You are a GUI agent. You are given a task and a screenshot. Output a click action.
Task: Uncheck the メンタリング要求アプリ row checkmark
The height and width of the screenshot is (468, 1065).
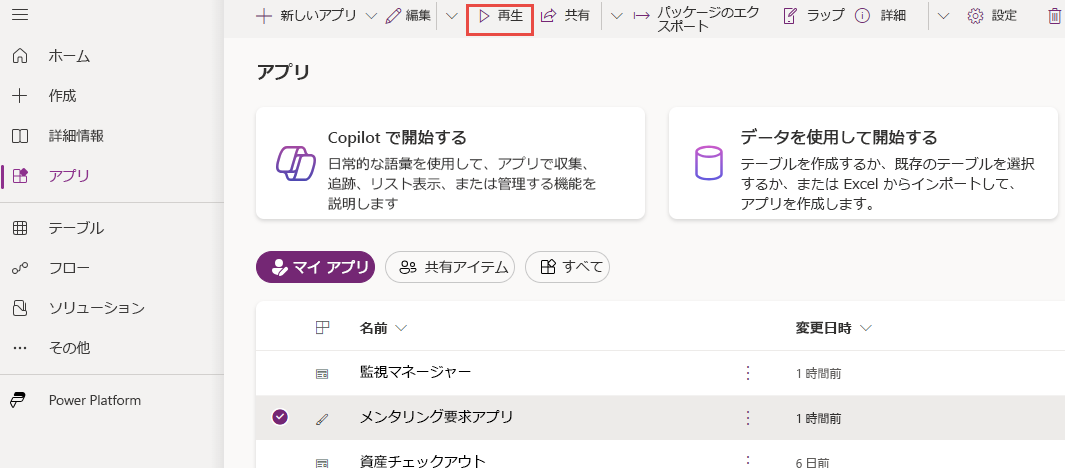pos(280,417)
